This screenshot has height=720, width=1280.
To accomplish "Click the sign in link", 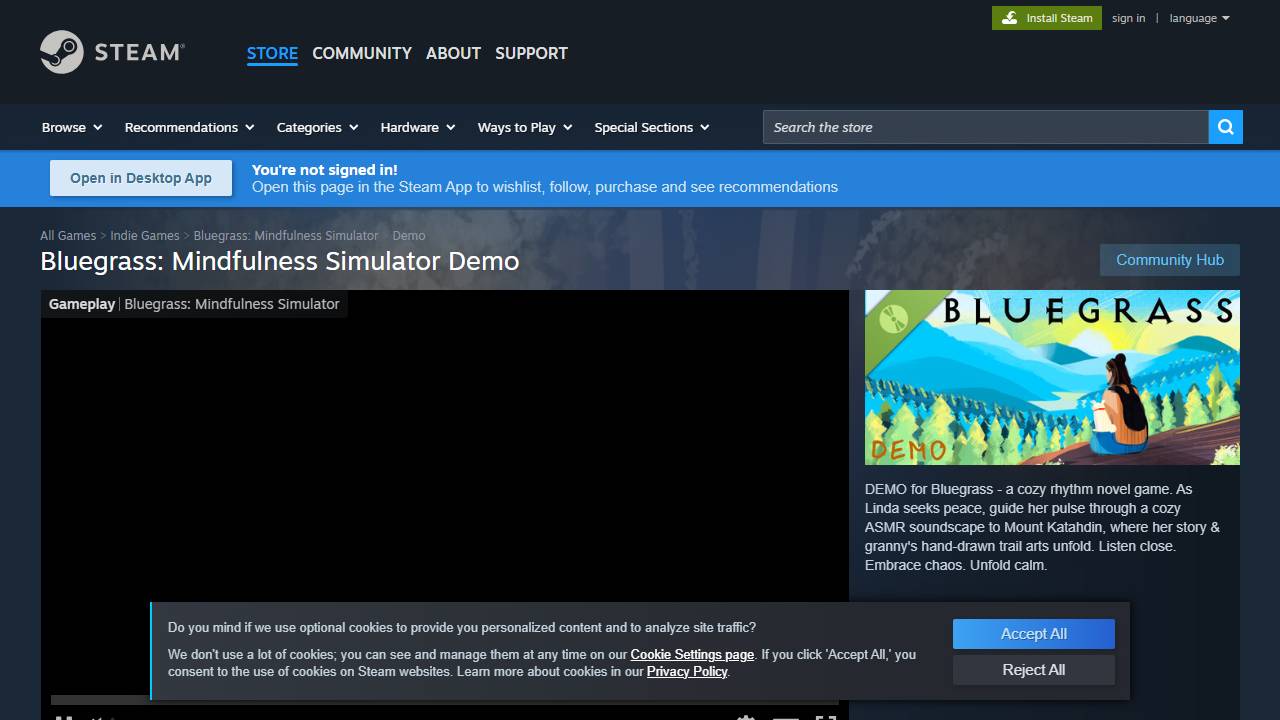I will 1128,18.
